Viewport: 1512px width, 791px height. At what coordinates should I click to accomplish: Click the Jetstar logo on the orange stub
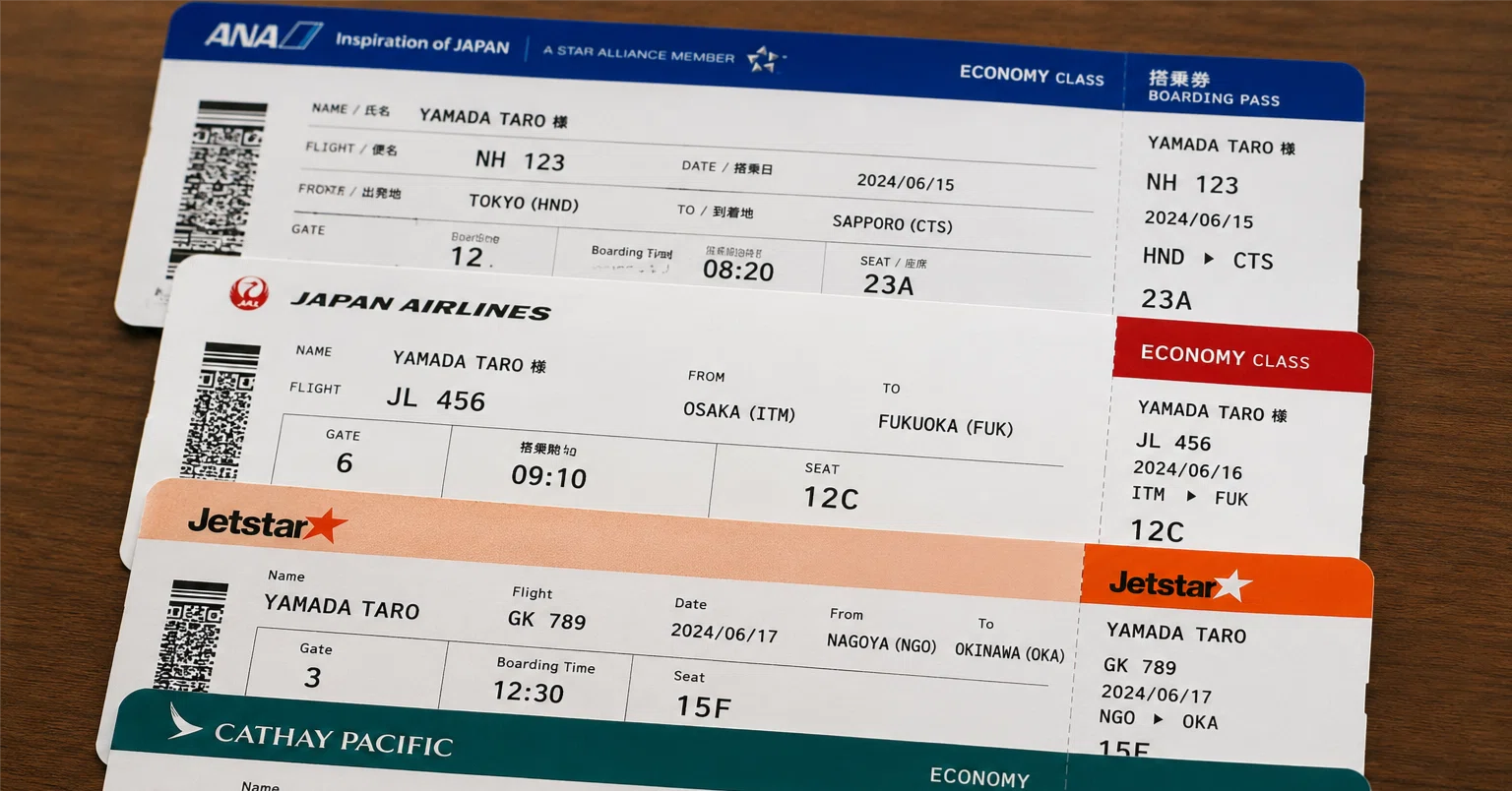pyautogui.click(x=1179, y=585)
